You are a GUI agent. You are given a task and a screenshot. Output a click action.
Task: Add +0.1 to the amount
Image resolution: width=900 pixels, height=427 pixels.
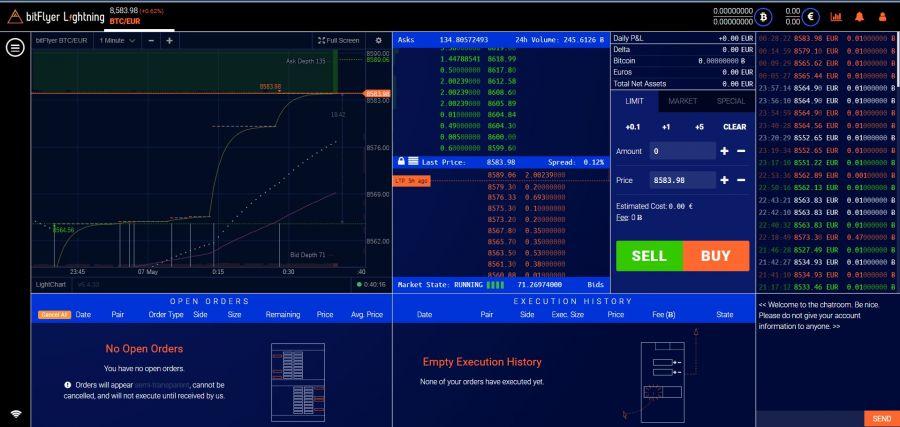click(633, 127)
